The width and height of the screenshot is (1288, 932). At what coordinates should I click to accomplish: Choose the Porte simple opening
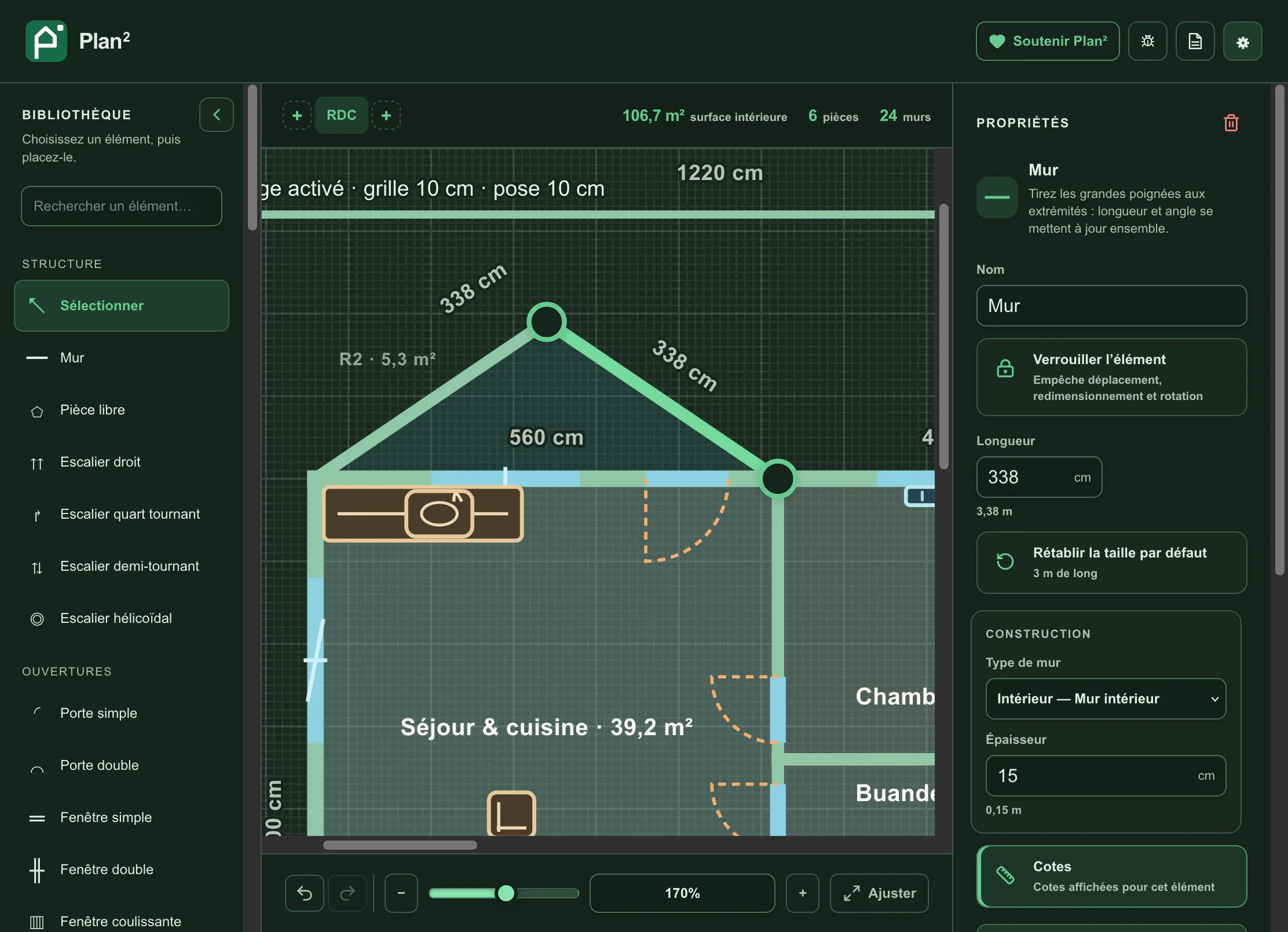click(122, 713)
